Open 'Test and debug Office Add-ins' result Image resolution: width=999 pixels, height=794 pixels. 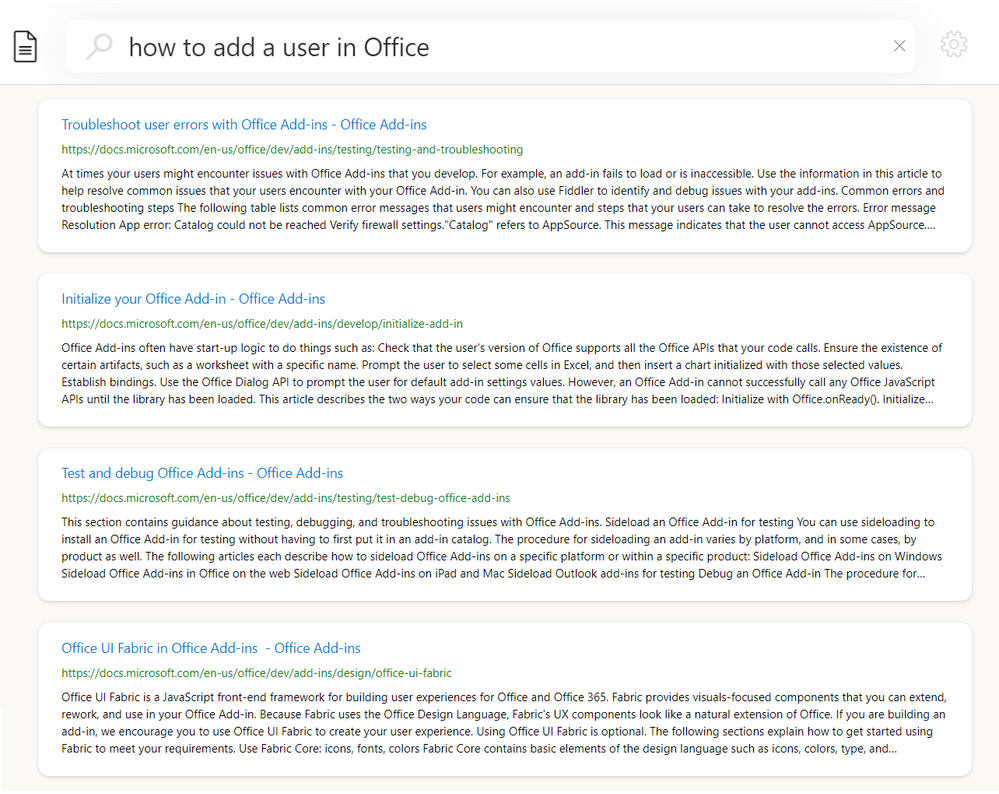(x=202, y=473)
